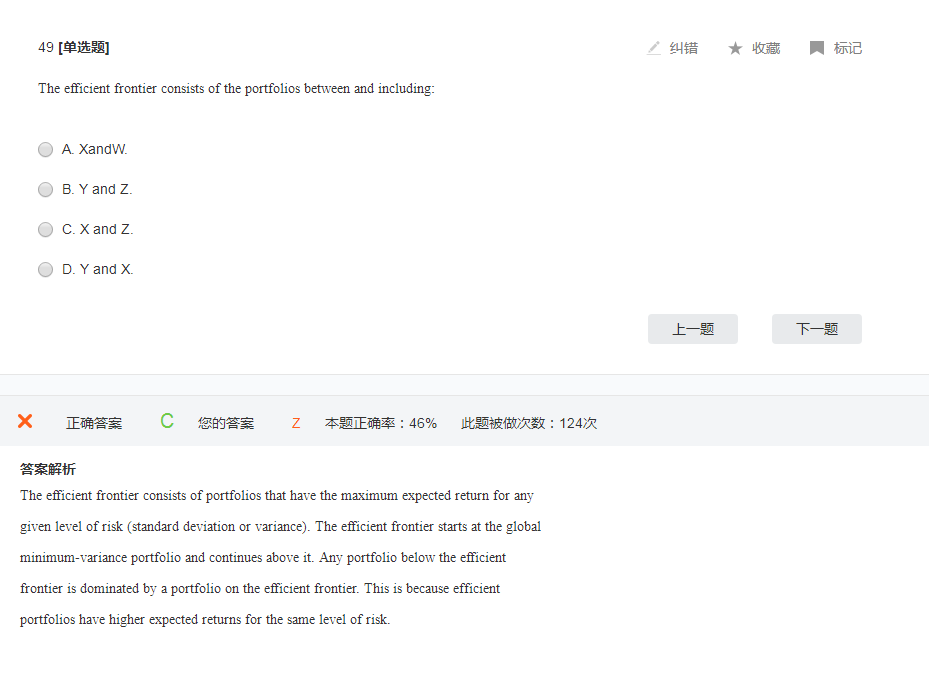Click the orange letter Z under 您的答案
929x673 pixels.
296,423
